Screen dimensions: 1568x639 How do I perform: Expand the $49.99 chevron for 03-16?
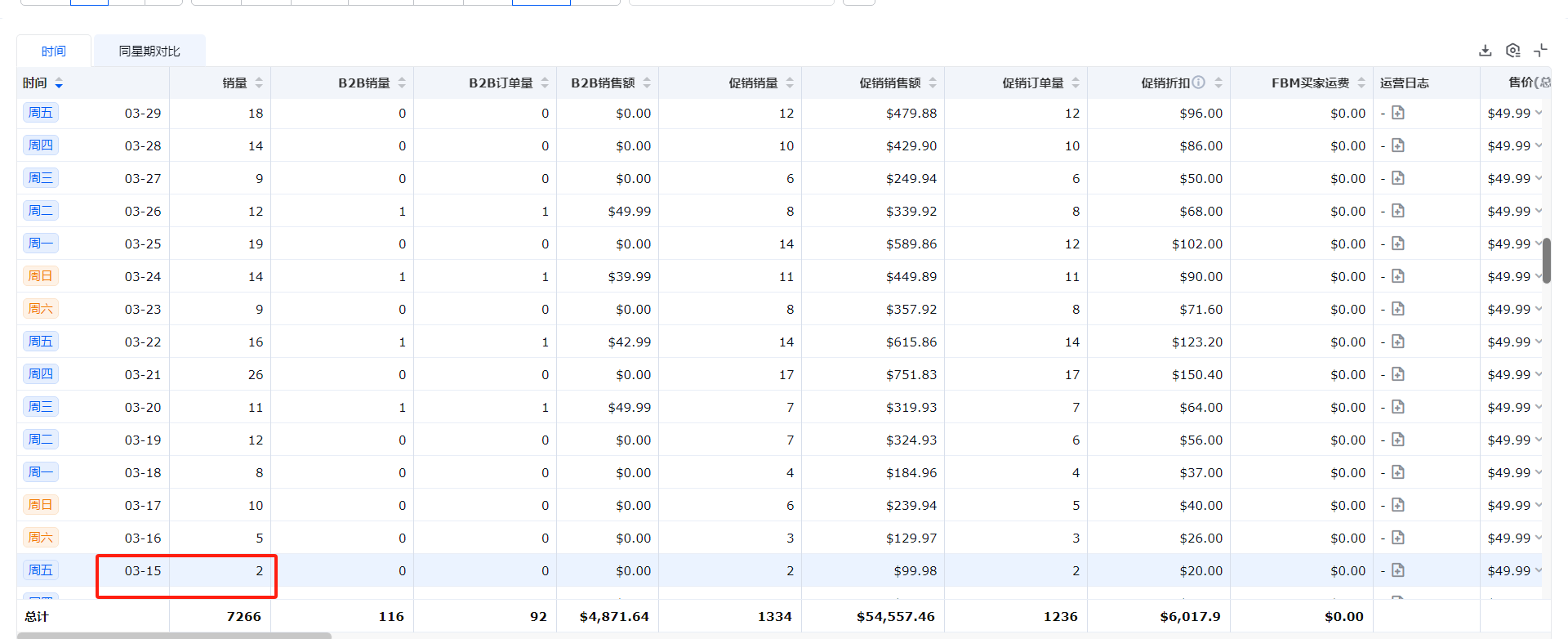(1539, 538)
